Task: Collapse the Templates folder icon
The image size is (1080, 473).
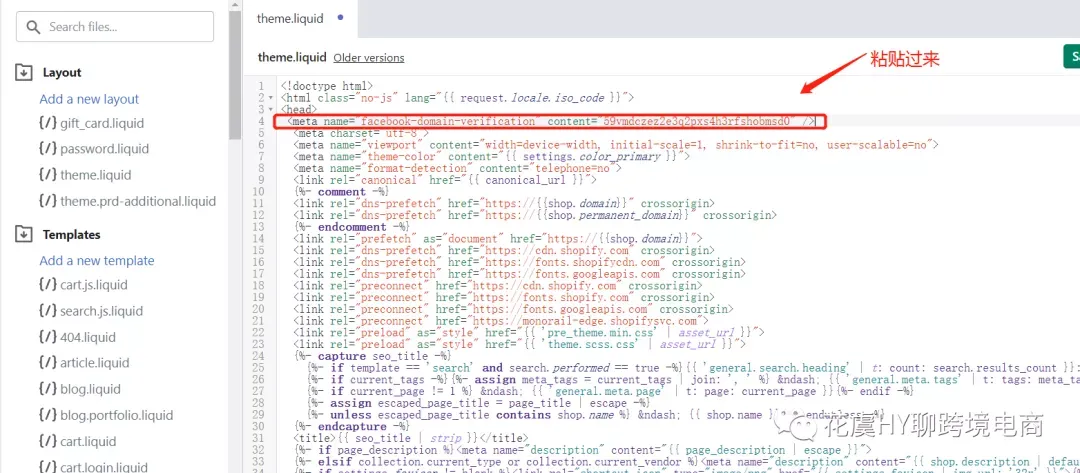Action: coord(24,234)
